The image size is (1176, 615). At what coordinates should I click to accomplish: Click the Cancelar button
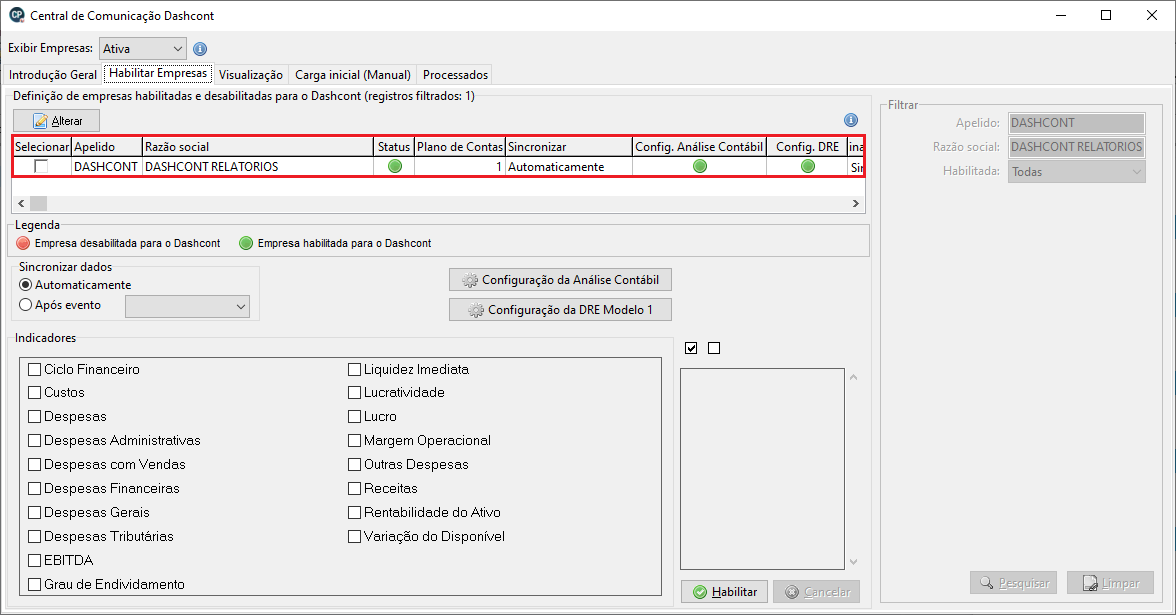point(817,592)
